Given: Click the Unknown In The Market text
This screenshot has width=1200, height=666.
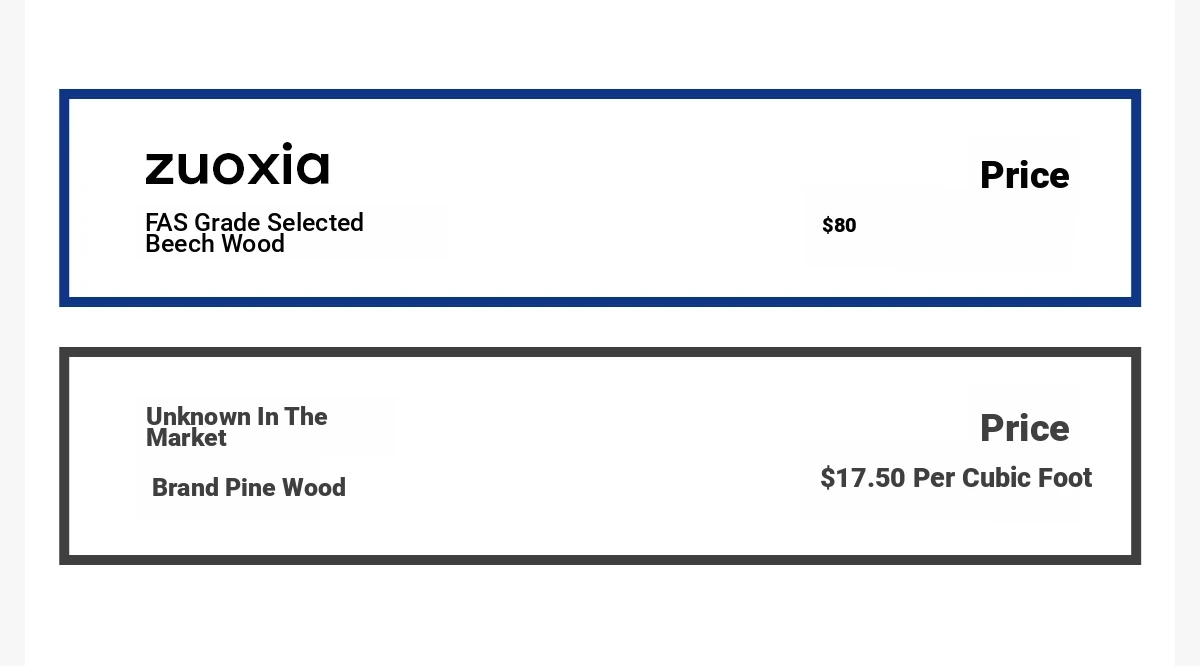Looking at the screenshot, I should point(237,427).
